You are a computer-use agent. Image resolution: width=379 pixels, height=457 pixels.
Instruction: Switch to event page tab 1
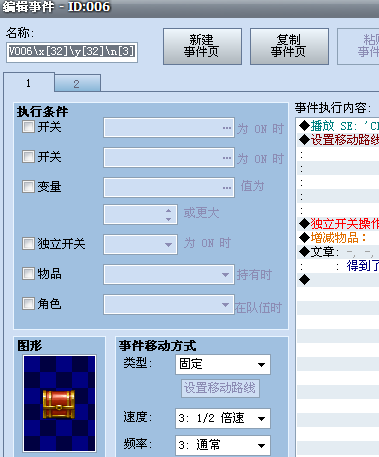click(29, 83)
